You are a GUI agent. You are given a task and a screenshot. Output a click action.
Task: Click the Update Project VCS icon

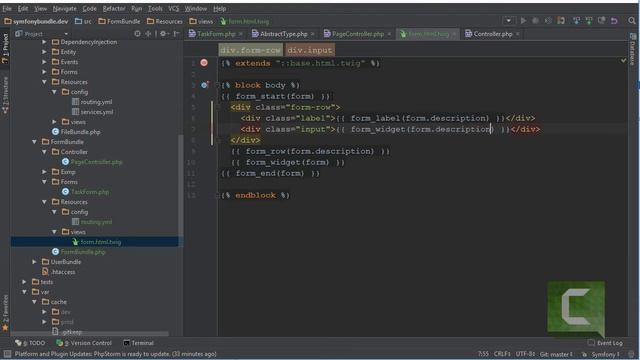pyautogui.click(x=576, y=21)
